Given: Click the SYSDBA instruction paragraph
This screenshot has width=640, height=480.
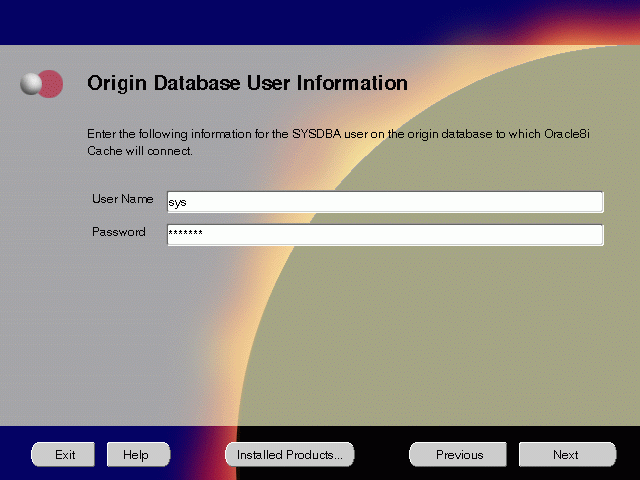Looking at the screenshot, I should pos(338,142).
